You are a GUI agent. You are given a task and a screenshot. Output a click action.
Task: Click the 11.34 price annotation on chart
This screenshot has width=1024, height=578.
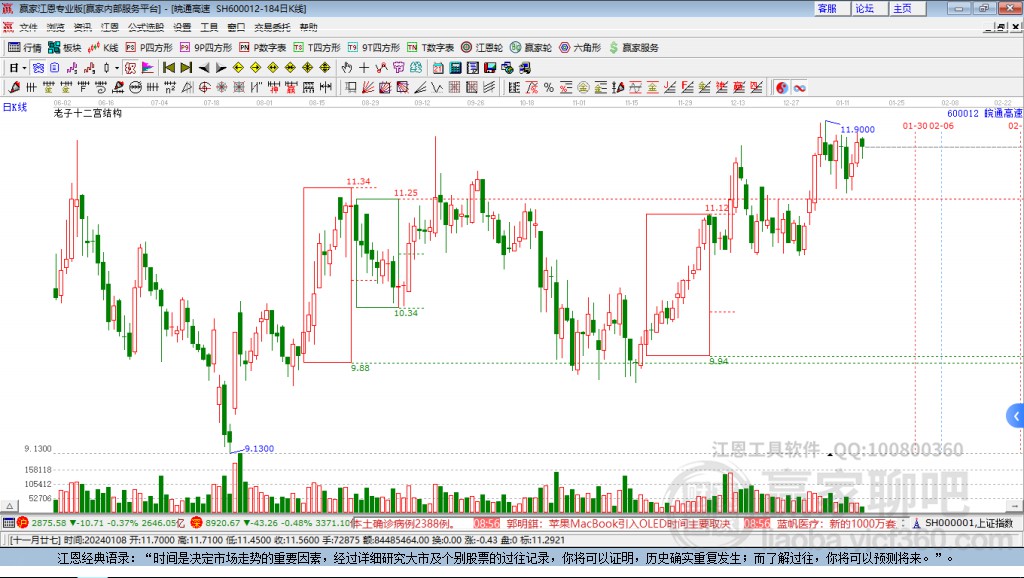point(358,182)
